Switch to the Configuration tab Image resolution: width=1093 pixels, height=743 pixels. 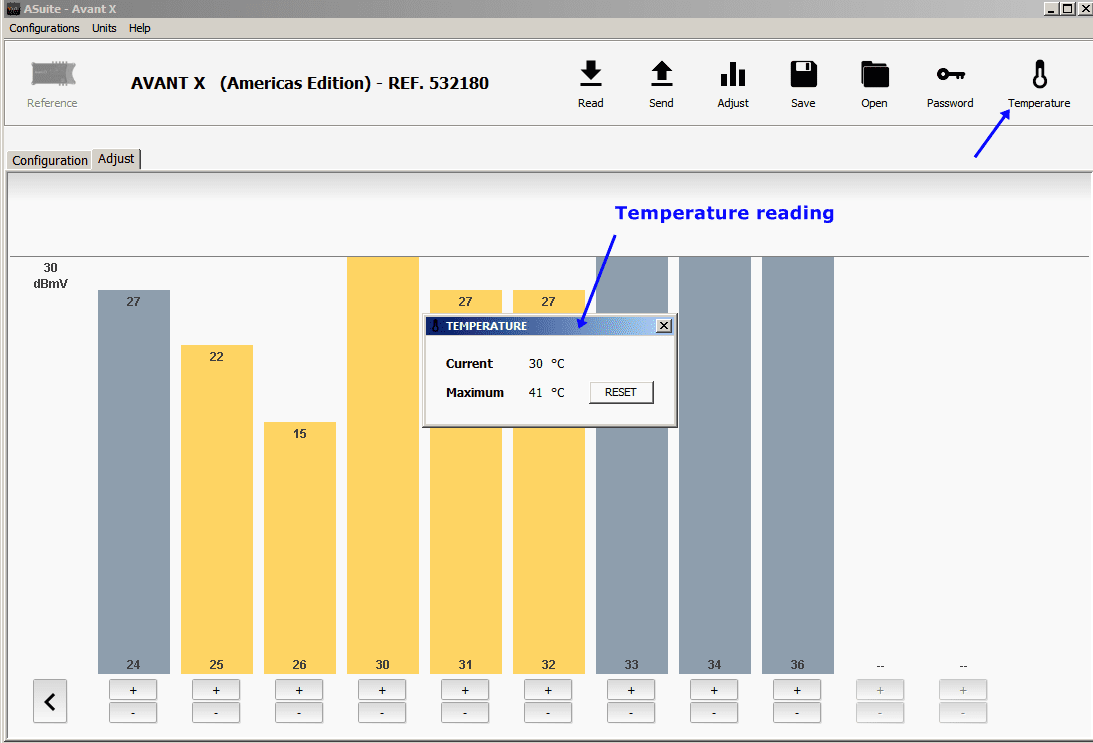point(49,160)
